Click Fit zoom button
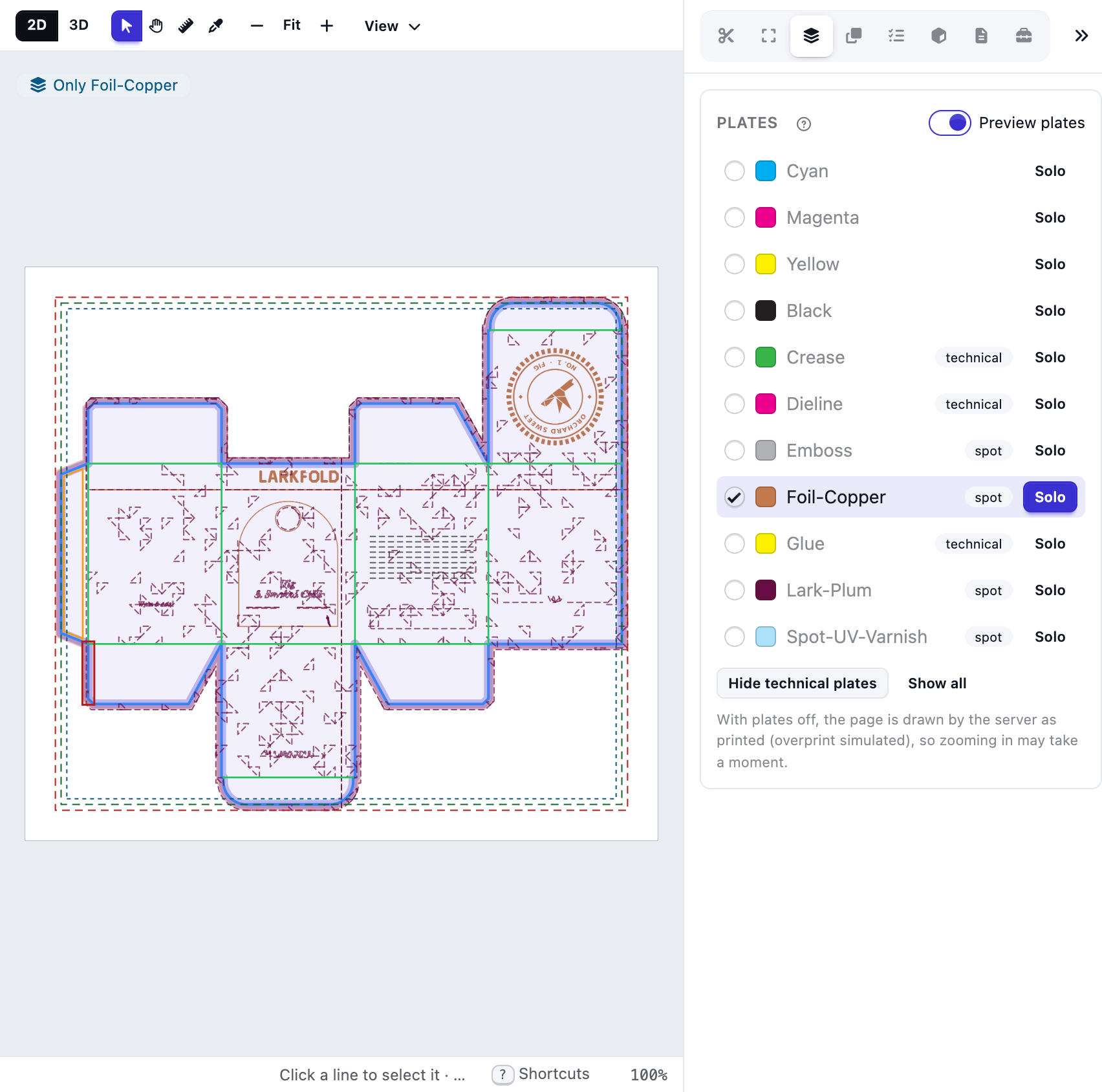 pyautogui.click(x=292, y=25)
